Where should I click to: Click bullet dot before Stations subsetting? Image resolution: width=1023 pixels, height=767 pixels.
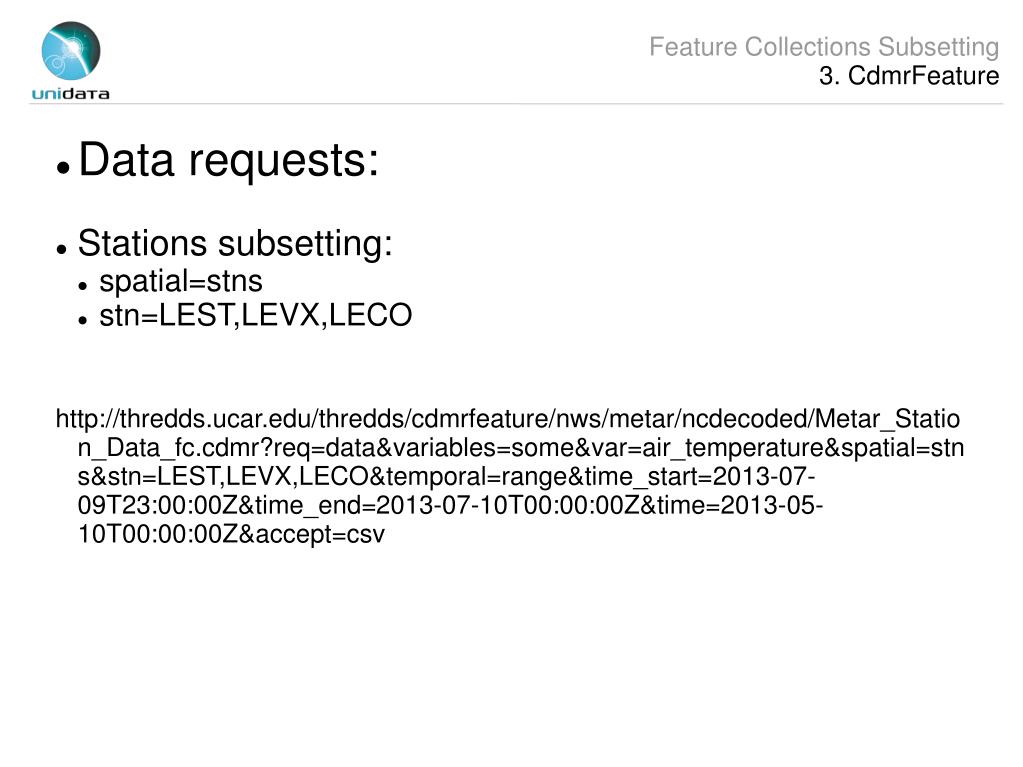[62, 249]
